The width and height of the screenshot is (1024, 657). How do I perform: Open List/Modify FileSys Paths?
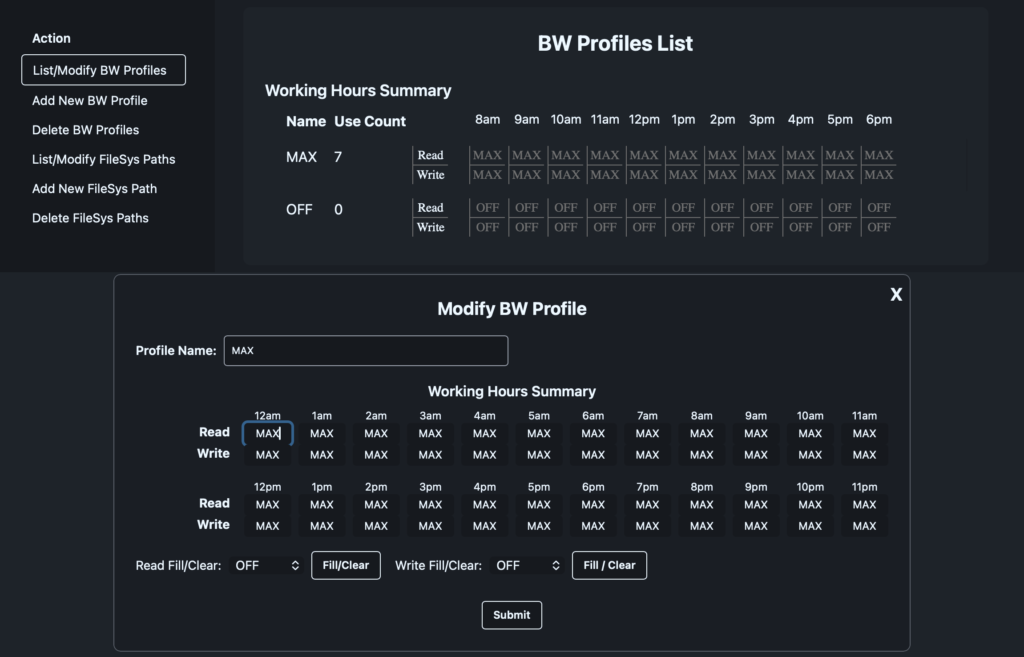point(103,159)
